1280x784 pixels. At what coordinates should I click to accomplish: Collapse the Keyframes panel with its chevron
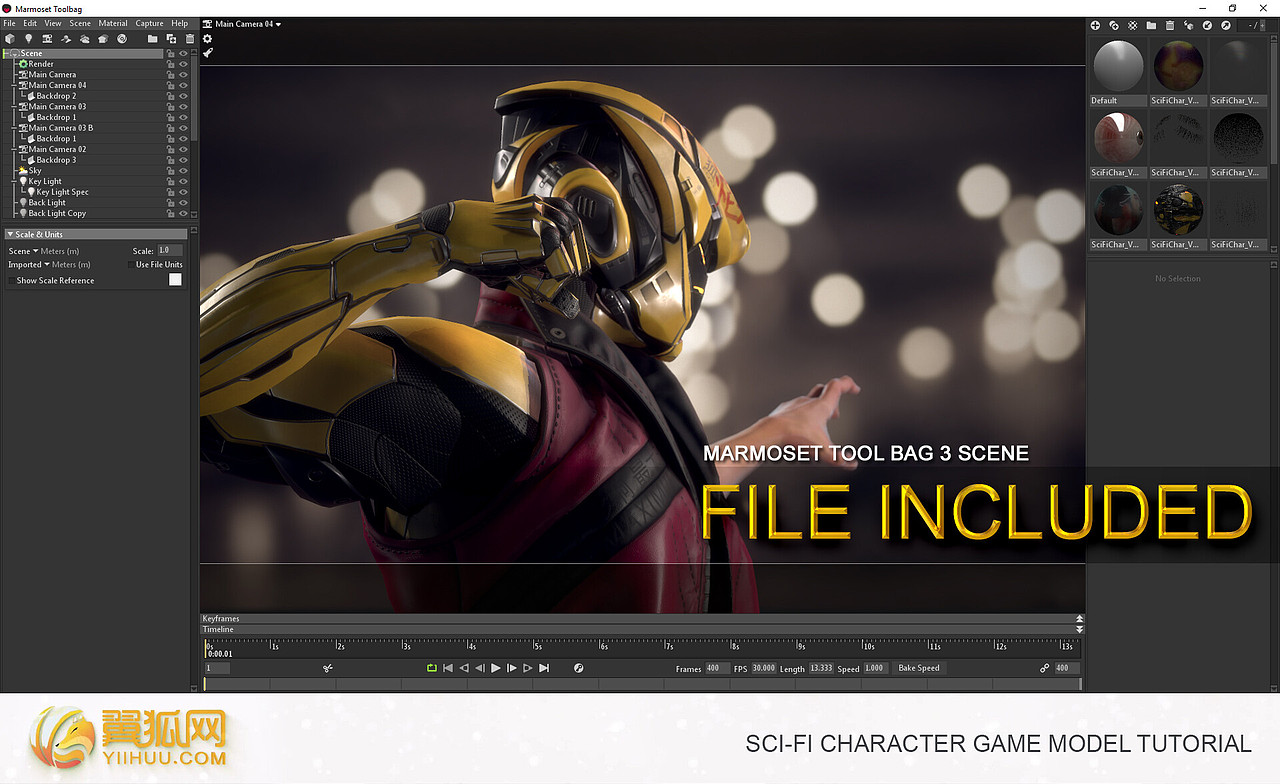(1079, 619)
